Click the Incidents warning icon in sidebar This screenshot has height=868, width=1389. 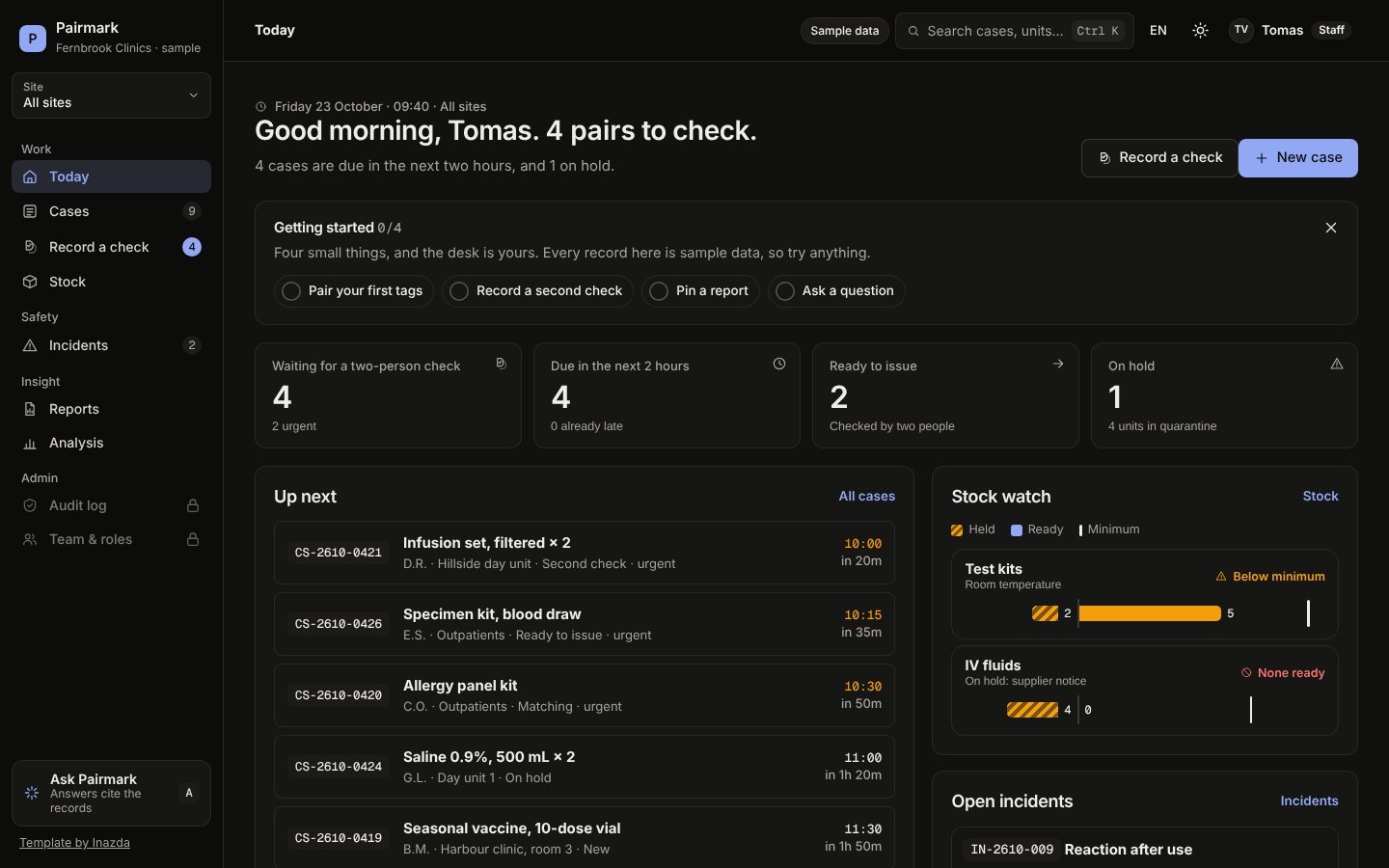30,345
